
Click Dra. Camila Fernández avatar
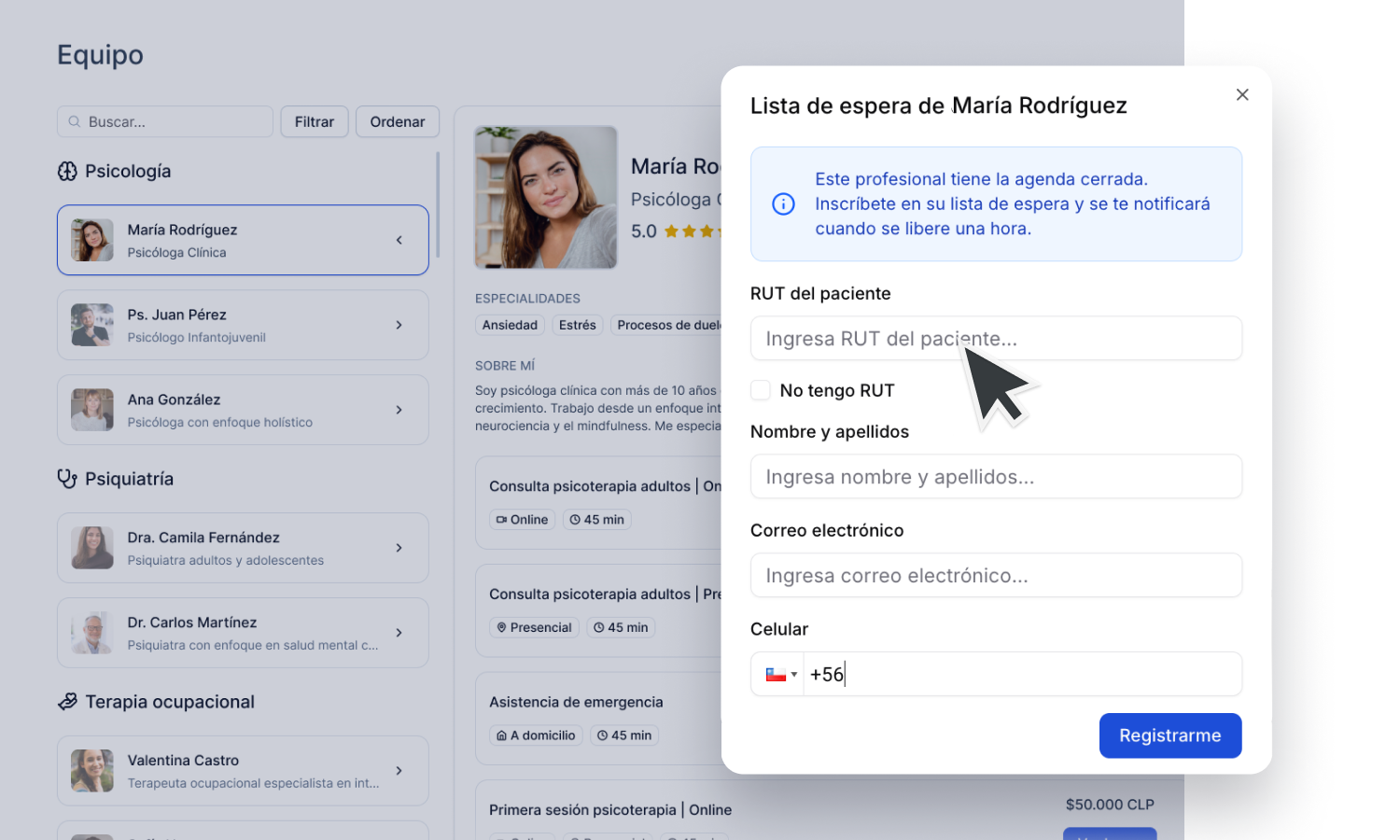[x=92, y=548]
